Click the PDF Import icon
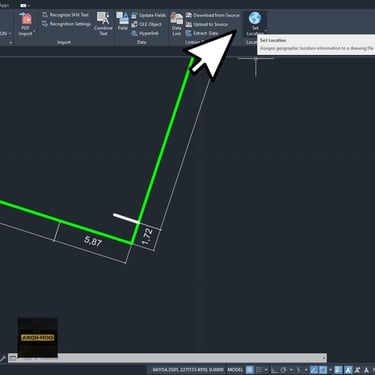375x375 pixels. point(25,18)
